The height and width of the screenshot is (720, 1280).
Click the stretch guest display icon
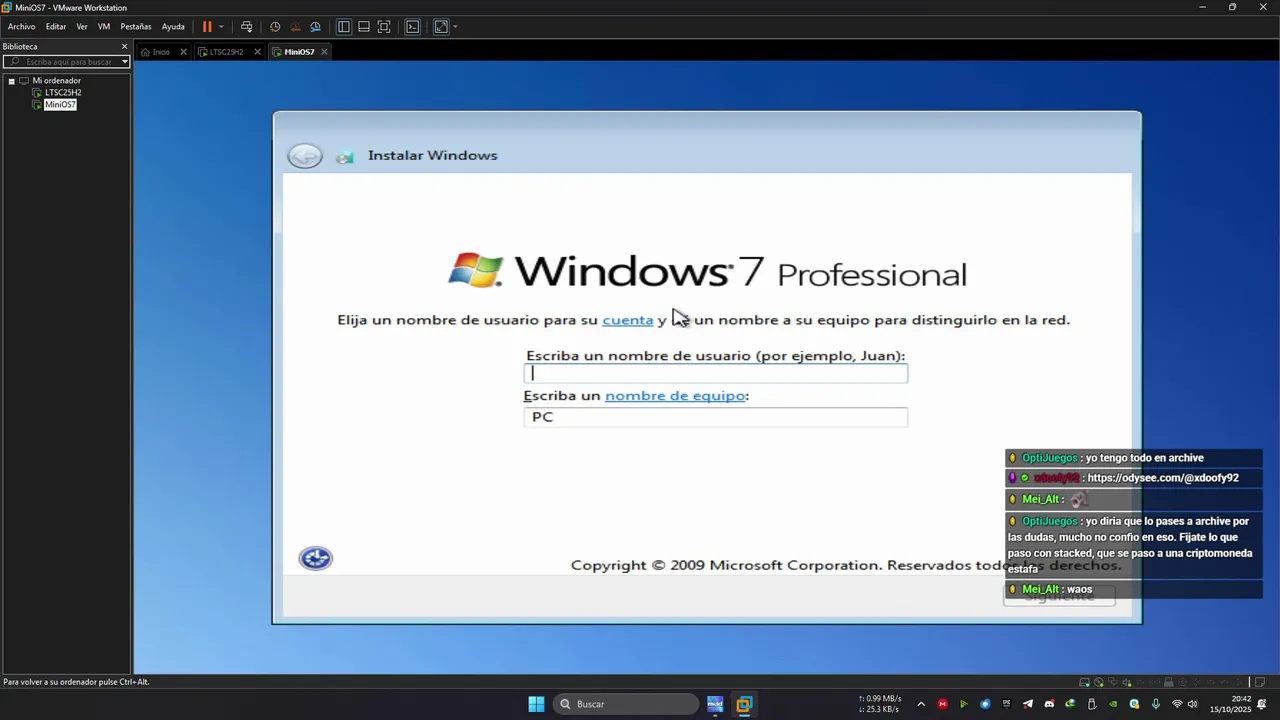pos(441,27)
